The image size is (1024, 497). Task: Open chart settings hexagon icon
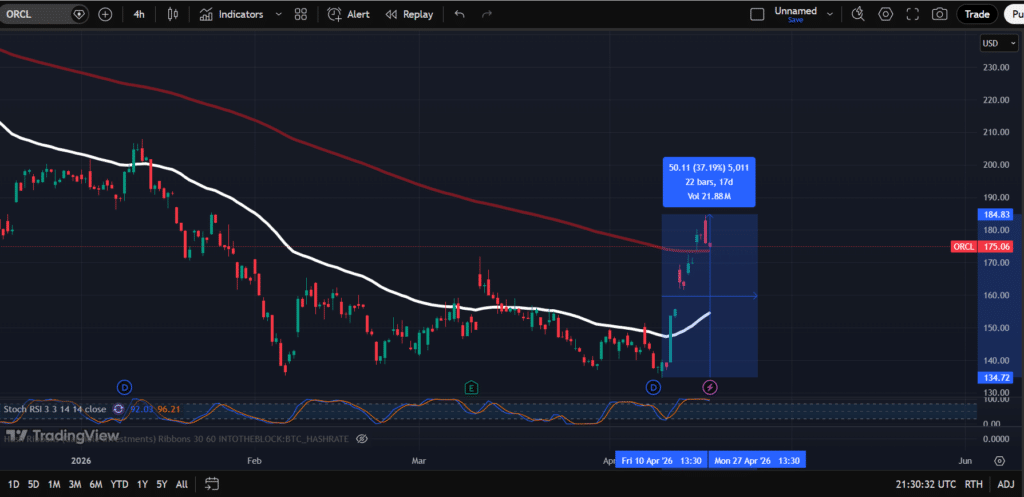885,14
